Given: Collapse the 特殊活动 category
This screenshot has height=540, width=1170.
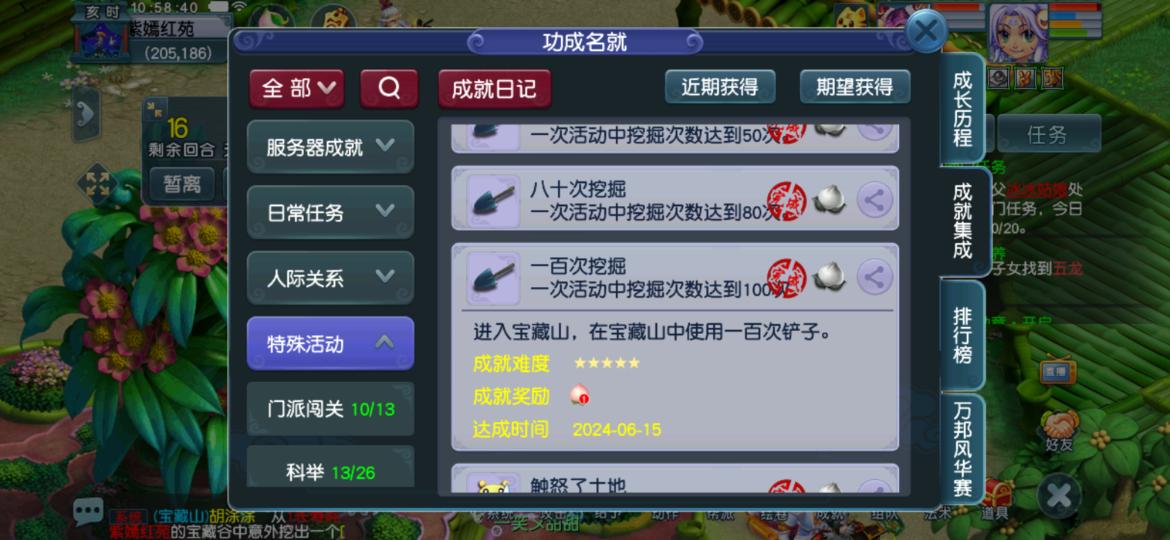Looking at the screenshot, I should pos(331,344).
